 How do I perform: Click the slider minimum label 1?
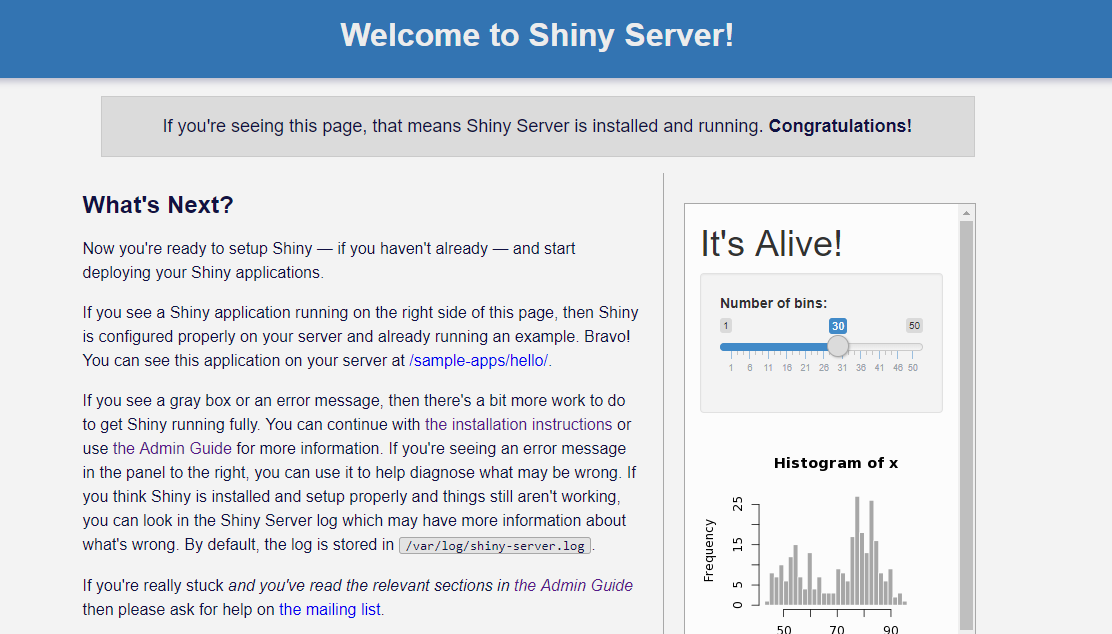click(x=725, y=326)
